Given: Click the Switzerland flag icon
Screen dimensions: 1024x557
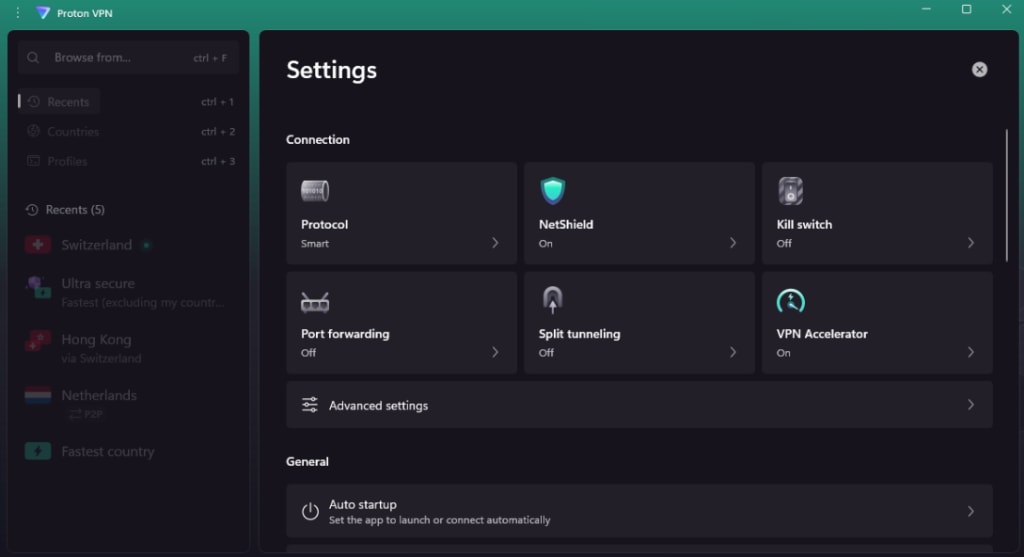Looking at the screenshot, I should (x=38, y=245).
